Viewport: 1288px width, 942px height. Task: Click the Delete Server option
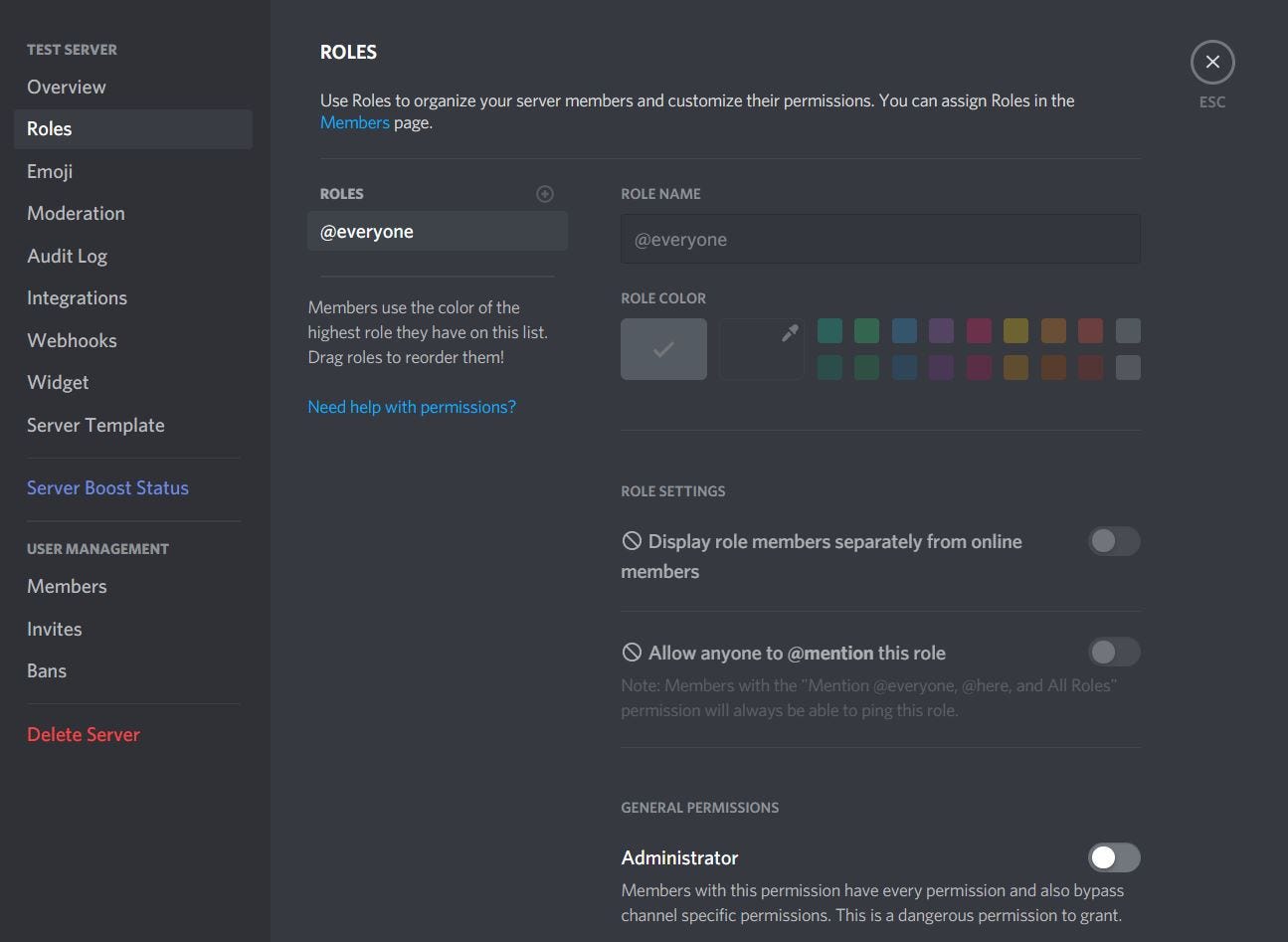84,735
